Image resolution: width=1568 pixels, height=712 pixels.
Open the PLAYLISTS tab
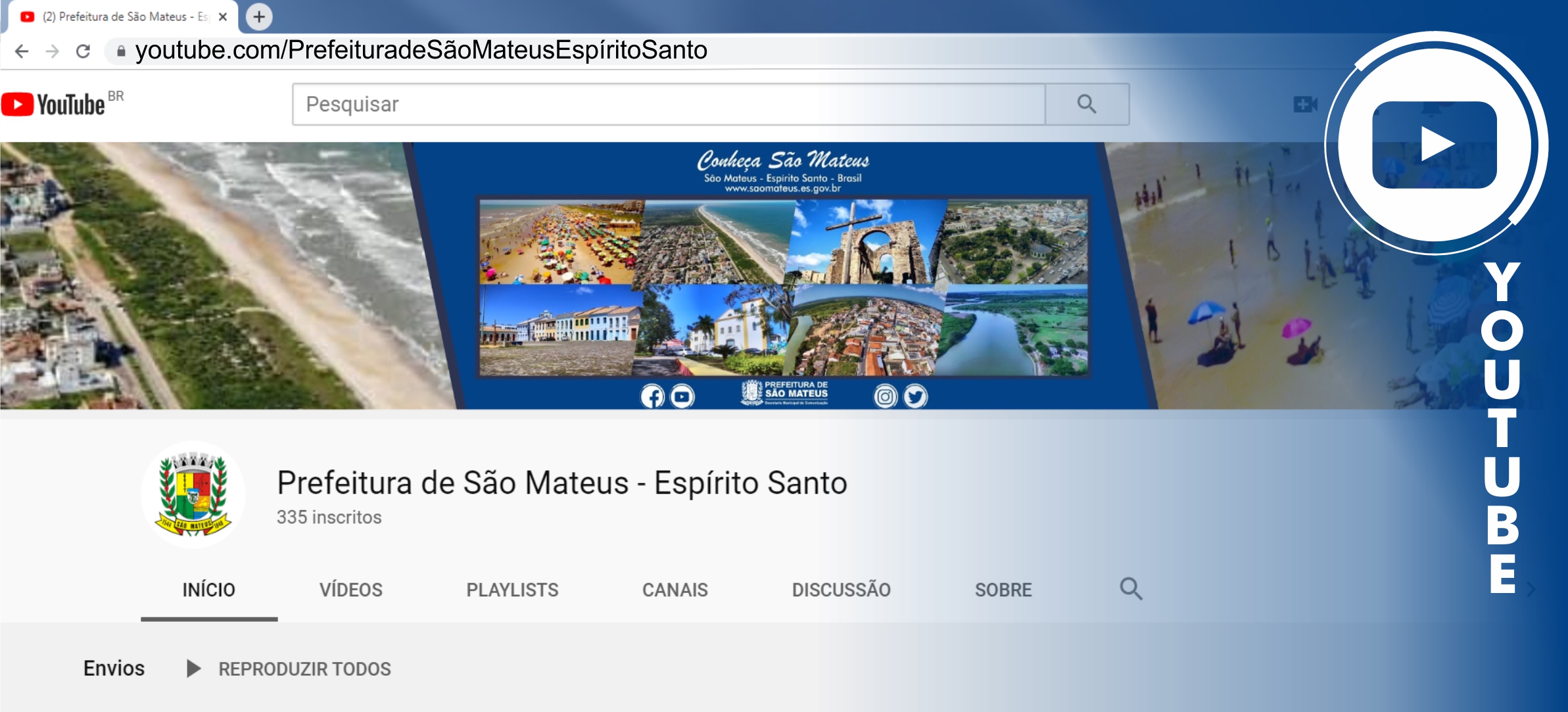pyautogui.click(x=512, y=590)
